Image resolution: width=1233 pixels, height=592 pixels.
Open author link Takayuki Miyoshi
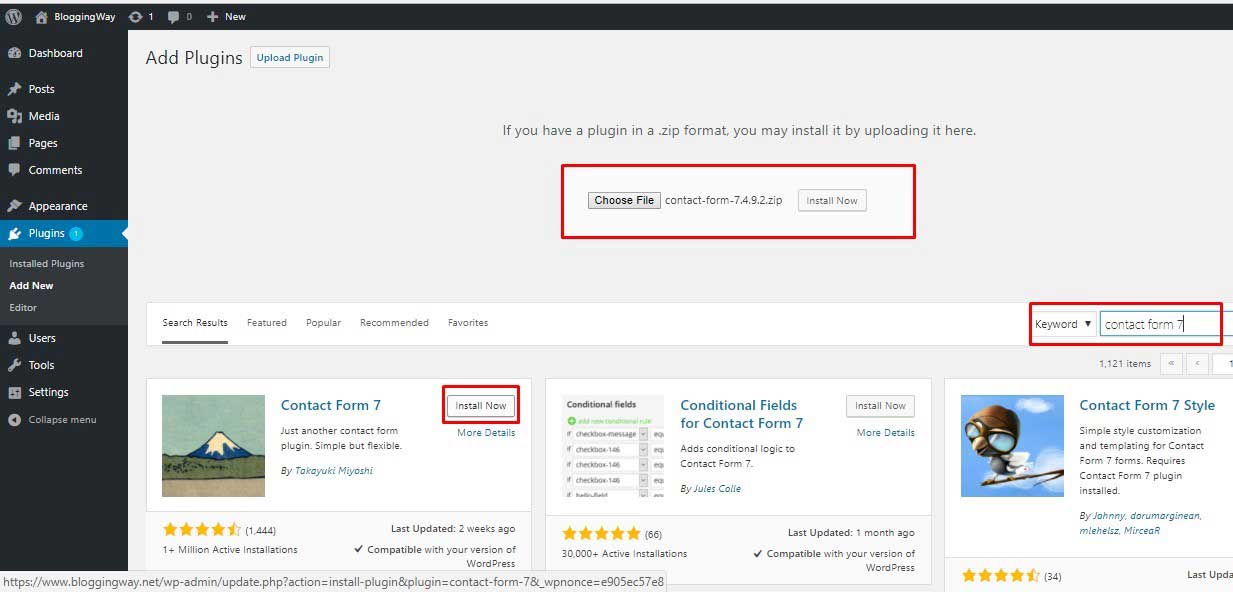point(334,471)
